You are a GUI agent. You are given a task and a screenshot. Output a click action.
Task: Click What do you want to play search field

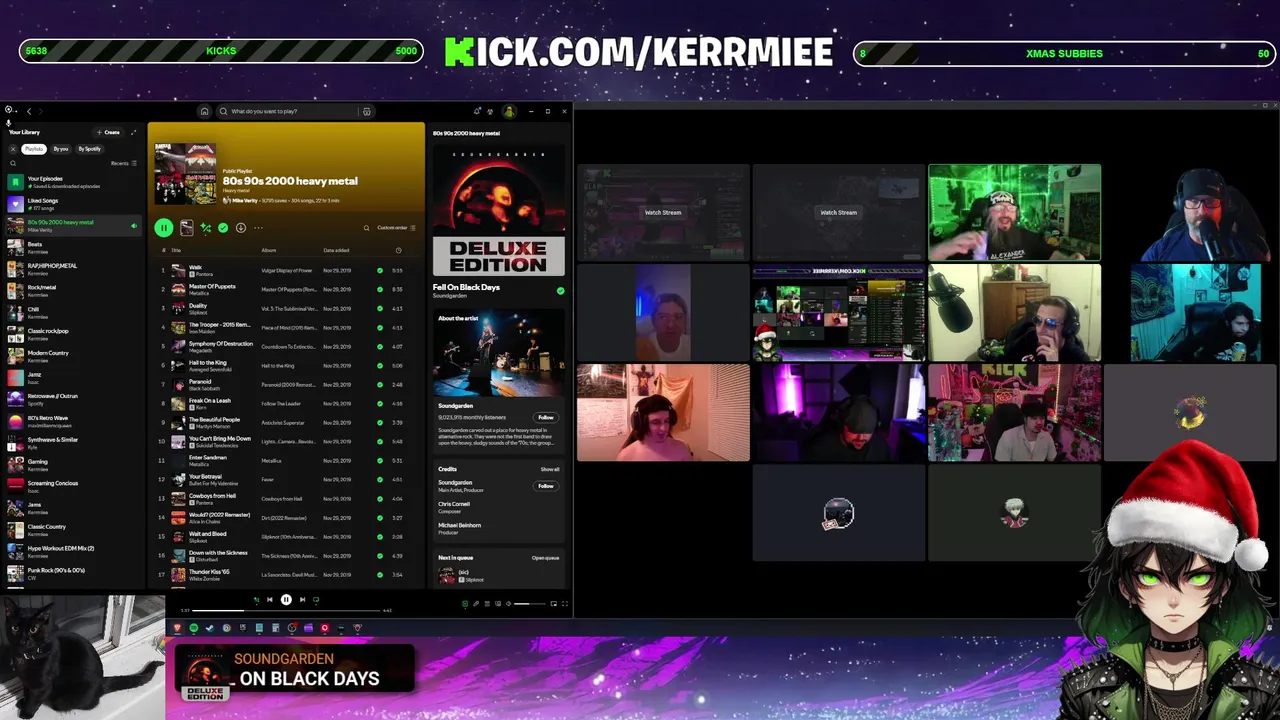pos(290,111)
